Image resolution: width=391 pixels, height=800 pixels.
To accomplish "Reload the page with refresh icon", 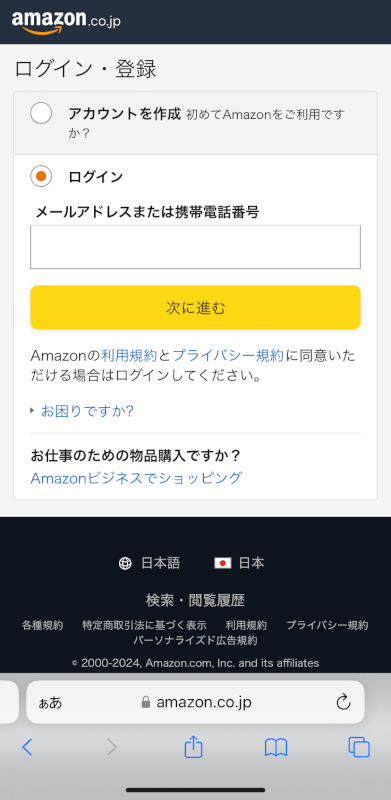I will (x=344, y=703).
